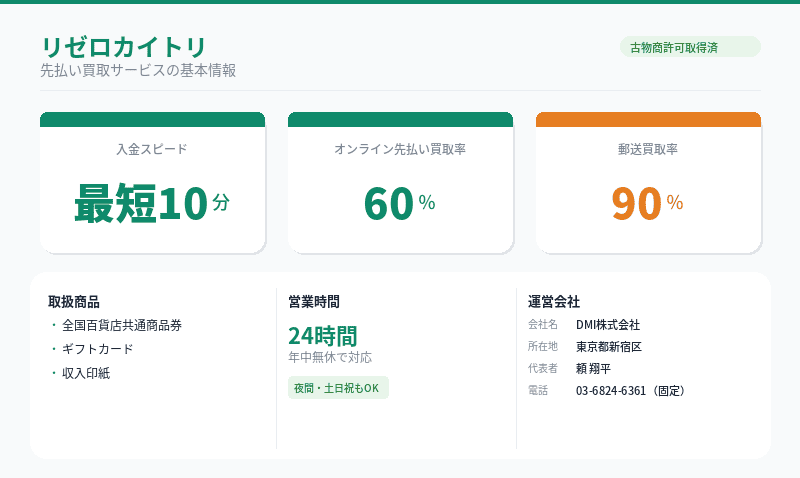Click the 年中無休で対応 note
This screenshot has height=478, width=800.
[x=330, y=357]
